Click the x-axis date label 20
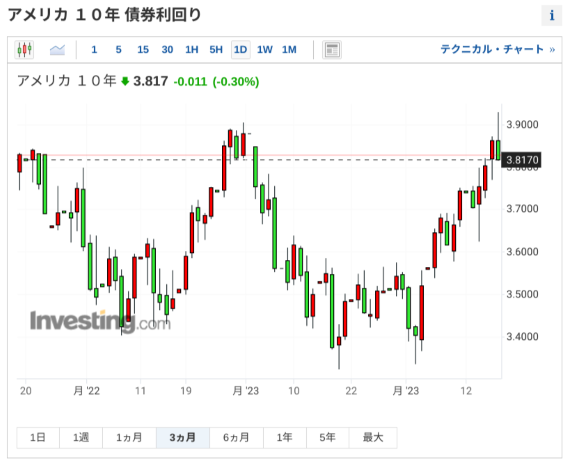The image size is (568, 461). (26, 391)
